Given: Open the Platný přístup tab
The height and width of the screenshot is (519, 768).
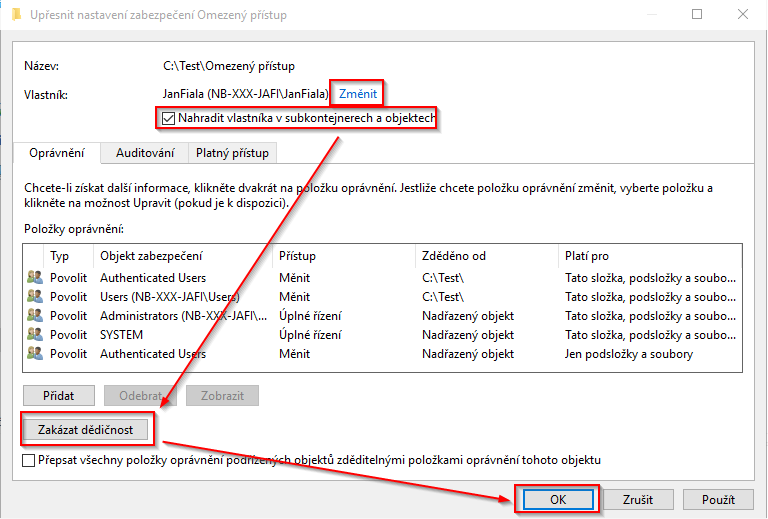Looking at the screenshot, I should (x=232, y=153).
